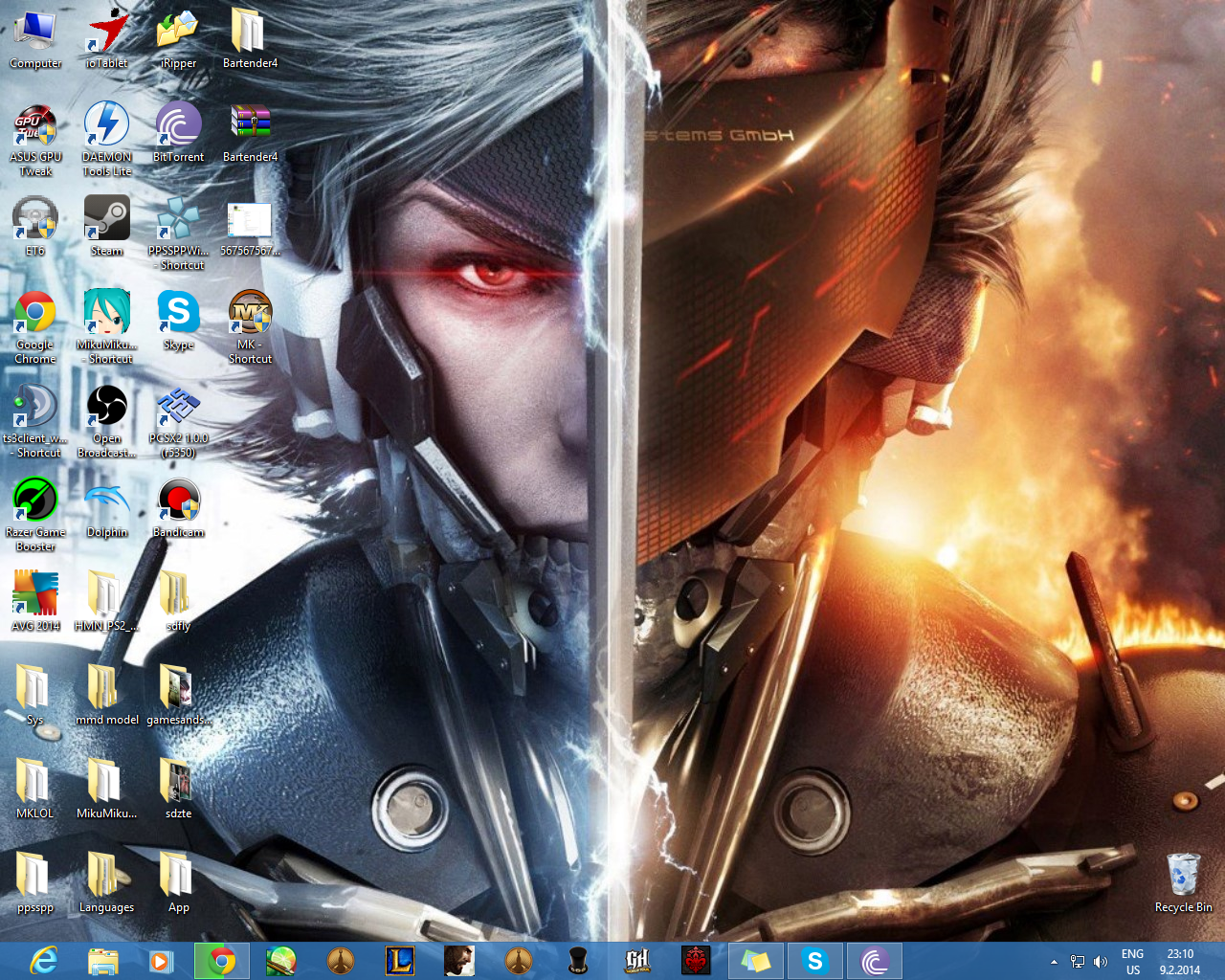Open the top hat taskbar icon

click(x=578, y=961)
